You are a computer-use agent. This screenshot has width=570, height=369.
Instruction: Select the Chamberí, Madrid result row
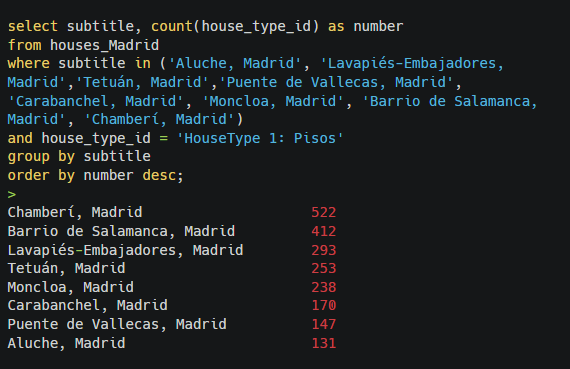[172, 212]
